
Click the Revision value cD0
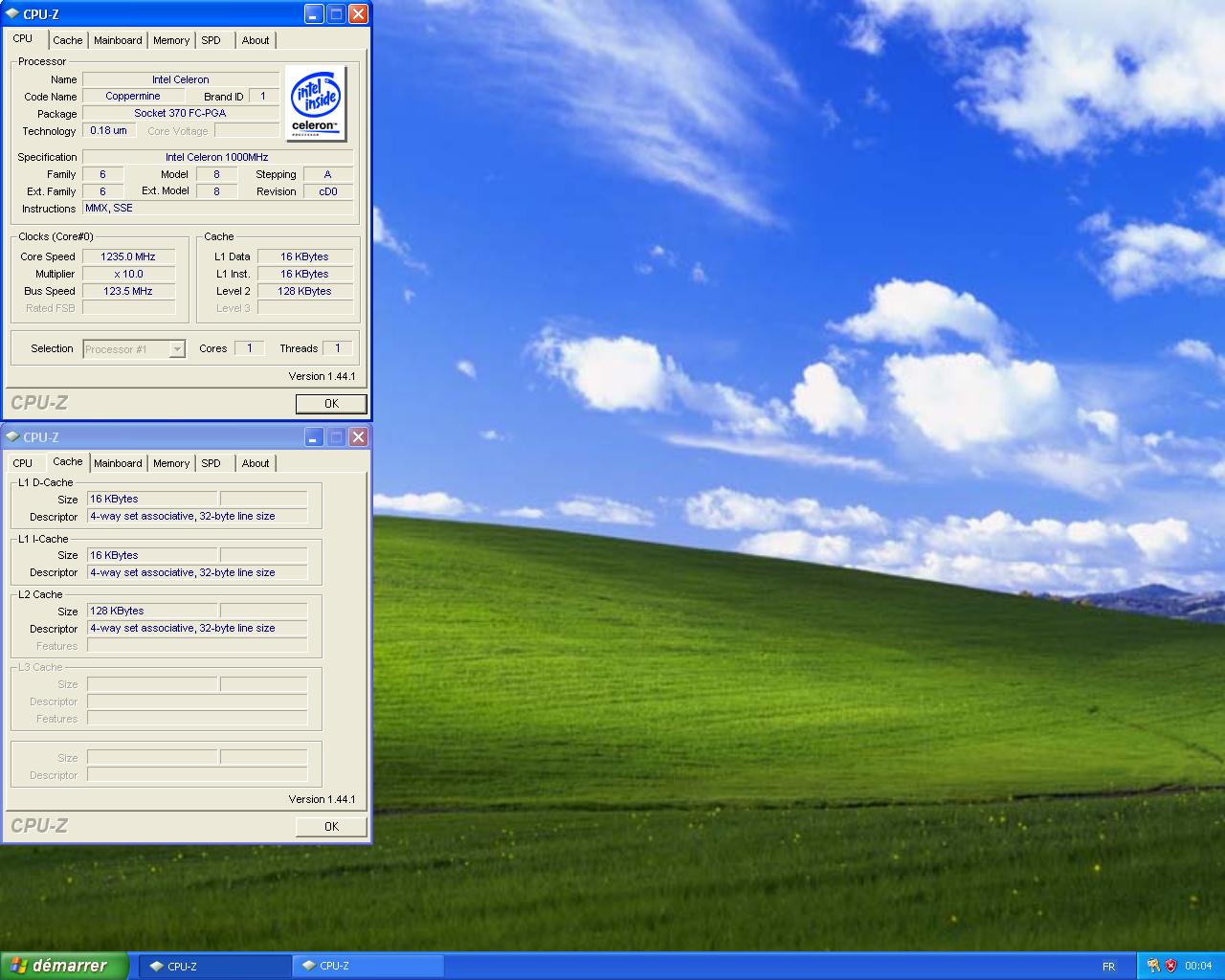pyautogui.click(x=328, y=191)
